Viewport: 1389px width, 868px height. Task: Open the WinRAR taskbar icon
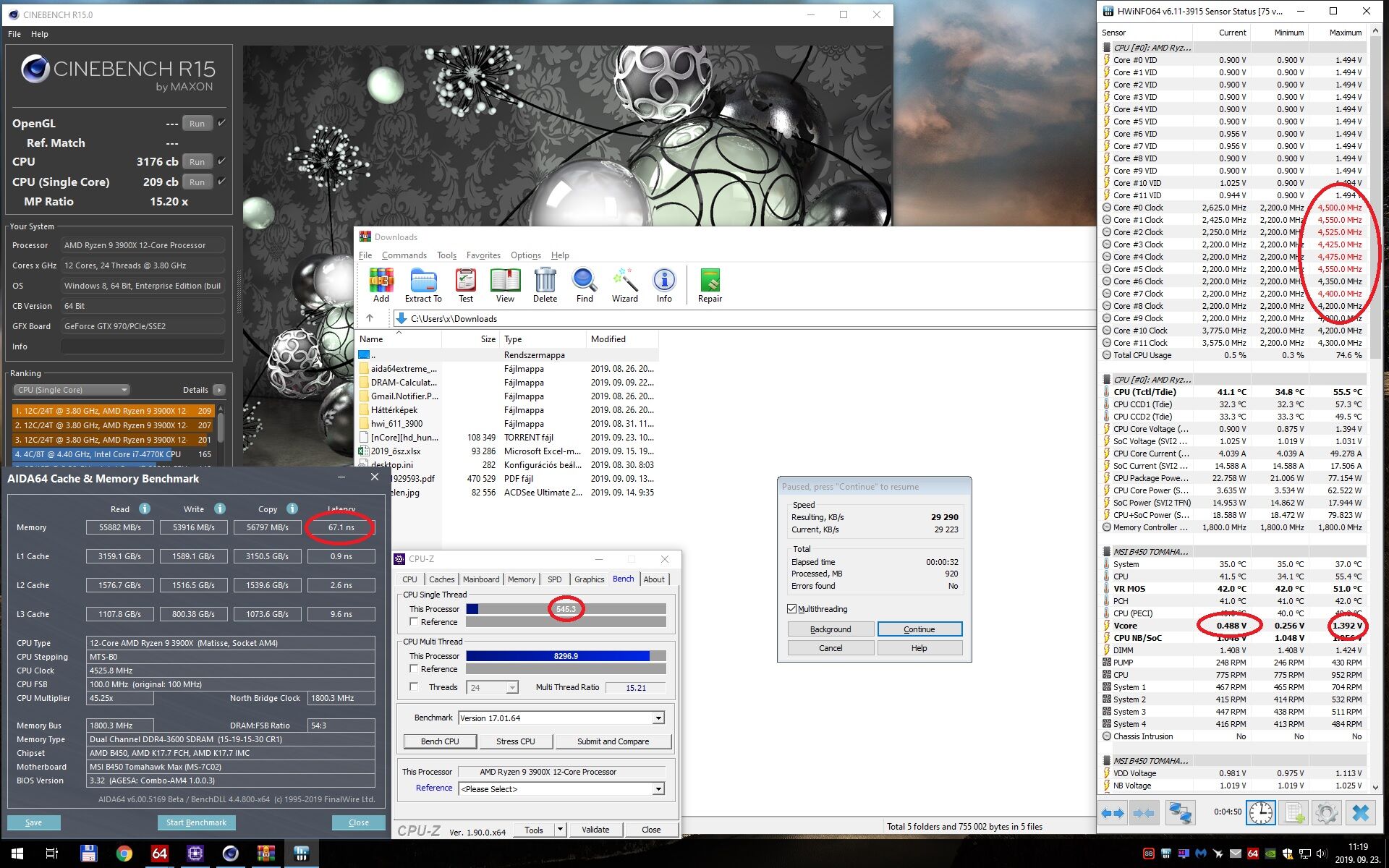(x=266, y=854)
